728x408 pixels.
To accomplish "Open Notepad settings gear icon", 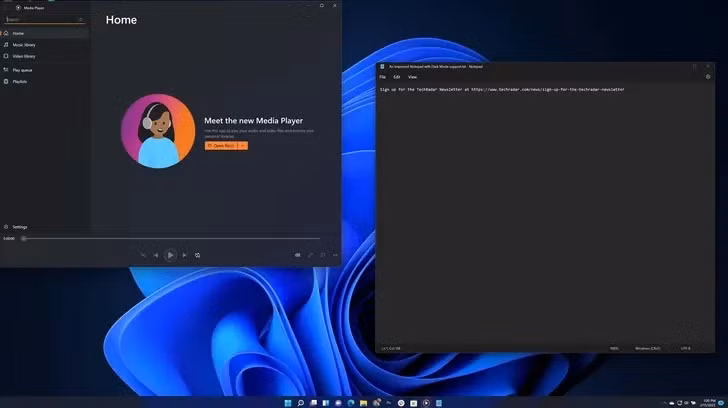I will coord(708,77).
